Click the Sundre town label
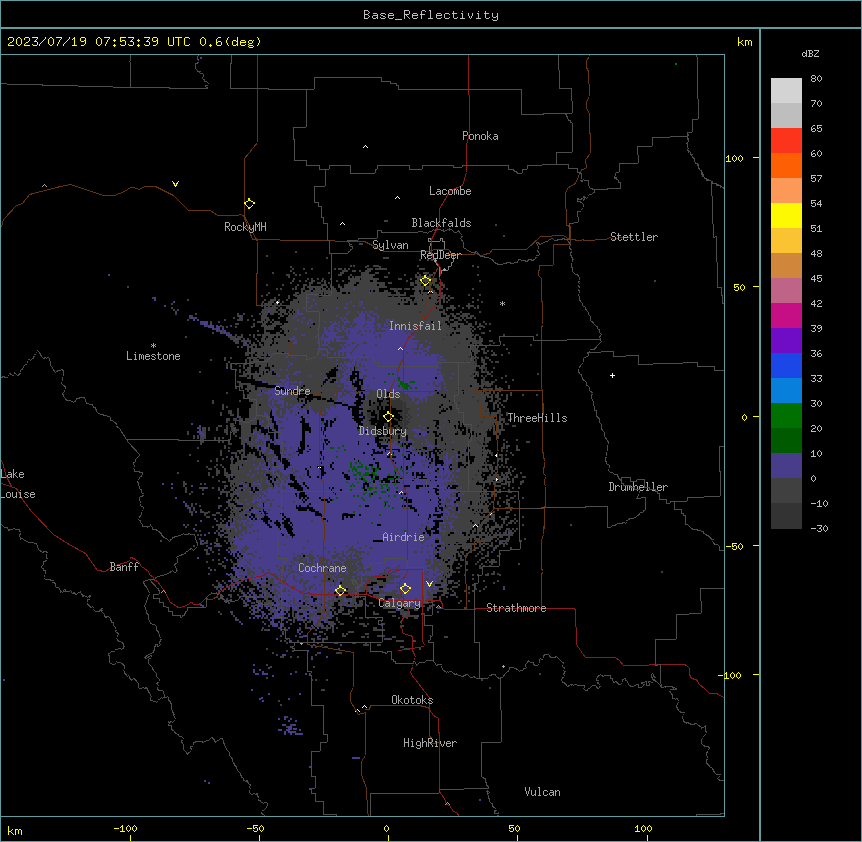 click(x=292, y=391)
